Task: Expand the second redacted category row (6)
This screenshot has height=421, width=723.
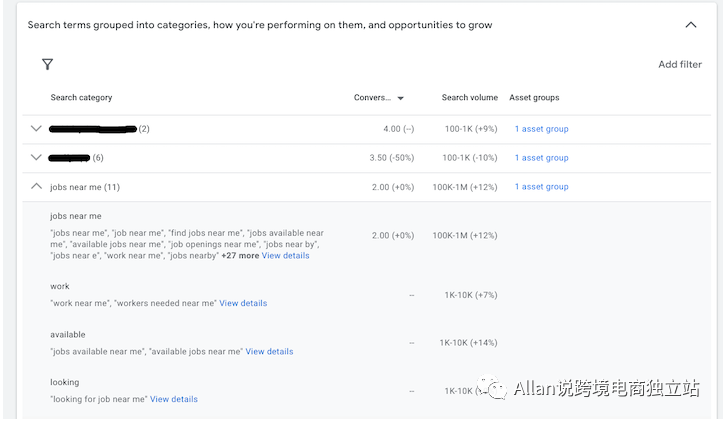Action: 37,158
